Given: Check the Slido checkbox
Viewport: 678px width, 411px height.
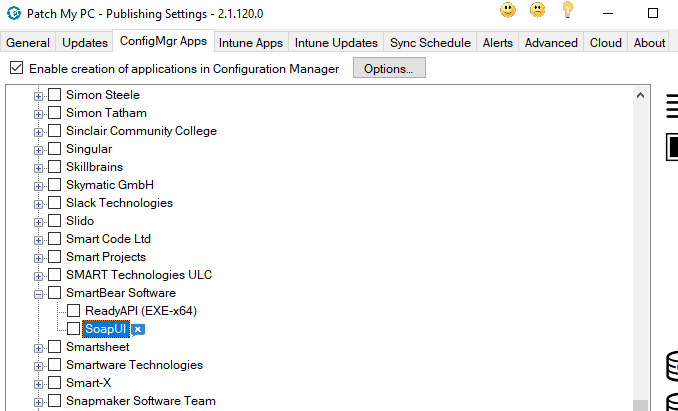Looking at the screenshot, I should tap(54, 221).
